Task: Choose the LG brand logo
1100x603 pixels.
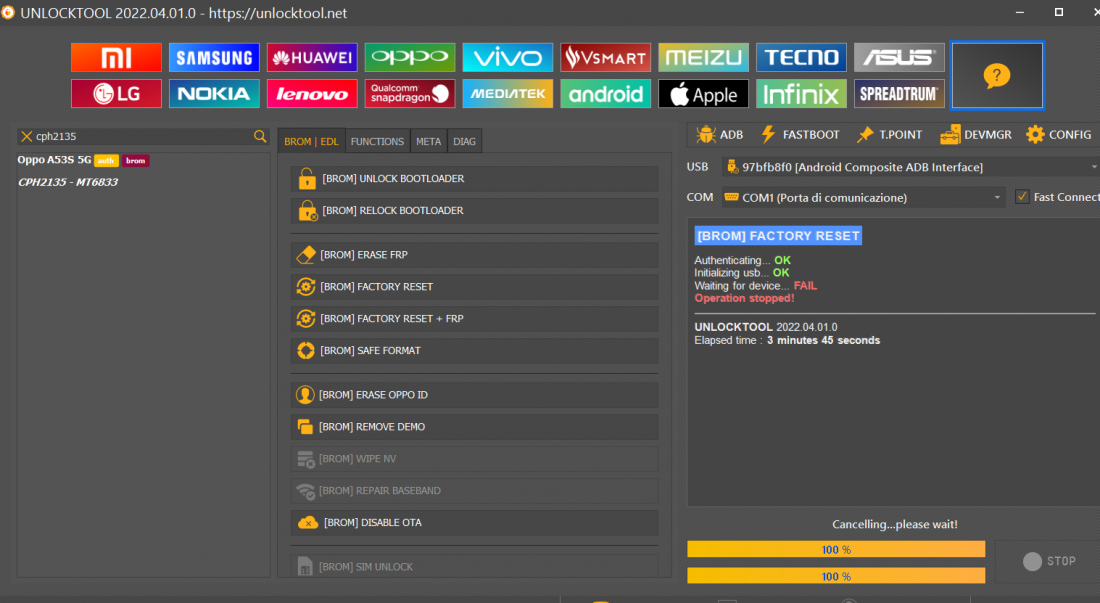Action: [116, 94]
